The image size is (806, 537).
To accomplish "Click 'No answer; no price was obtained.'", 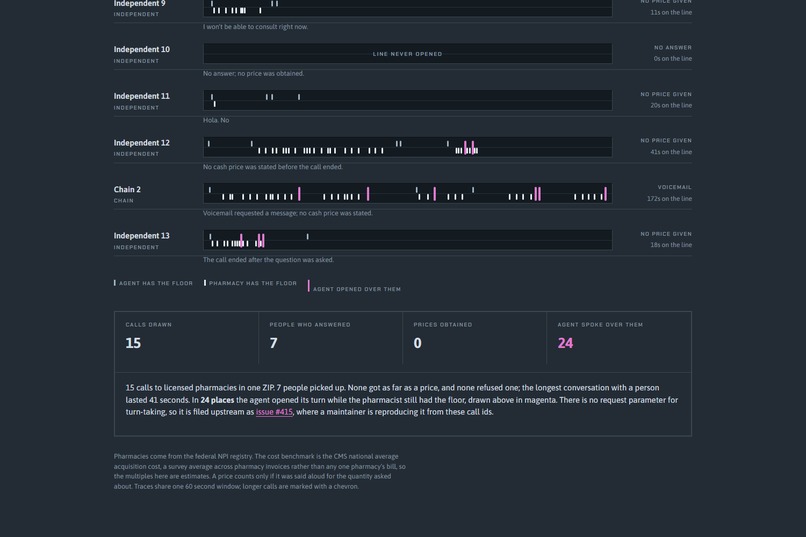I will click(x=253, y=73).
